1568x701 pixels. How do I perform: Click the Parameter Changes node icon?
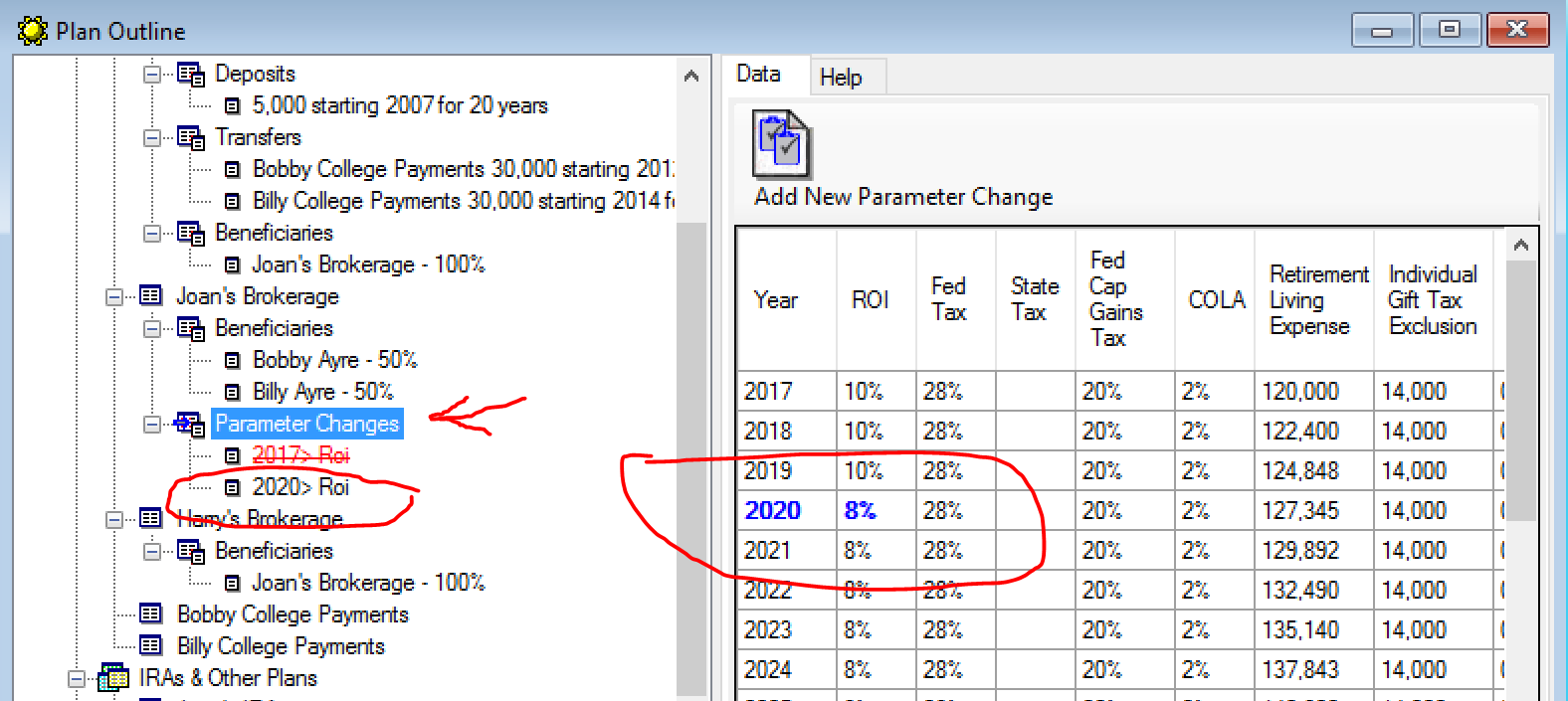click(x=189, y=425)
